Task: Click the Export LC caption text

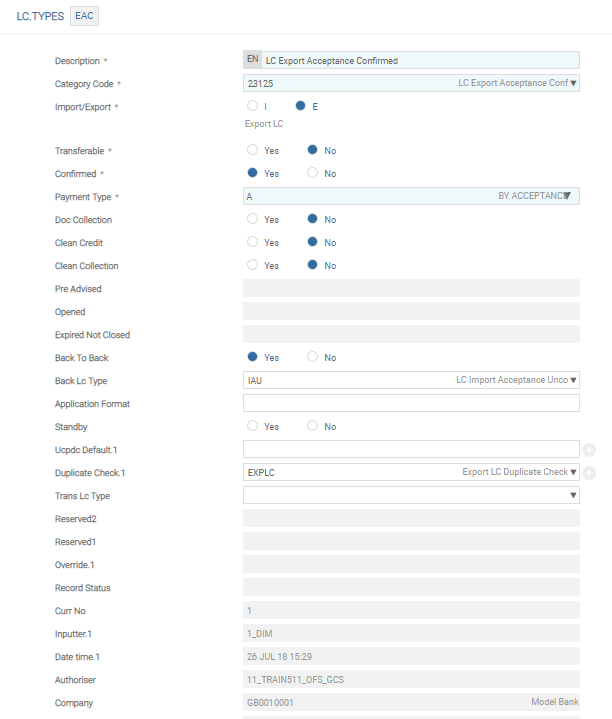Action: tap(264, 124)
